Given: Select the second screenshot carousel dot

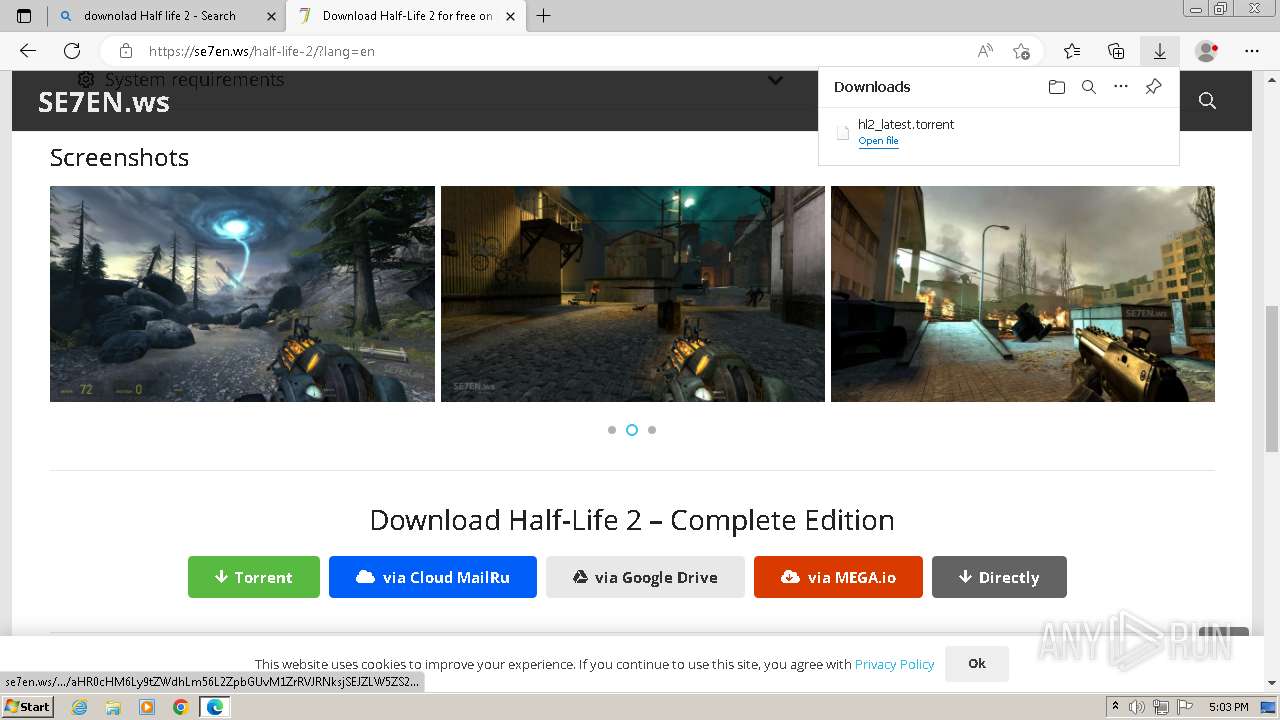Looking at the screenshot, I should 632,430.
